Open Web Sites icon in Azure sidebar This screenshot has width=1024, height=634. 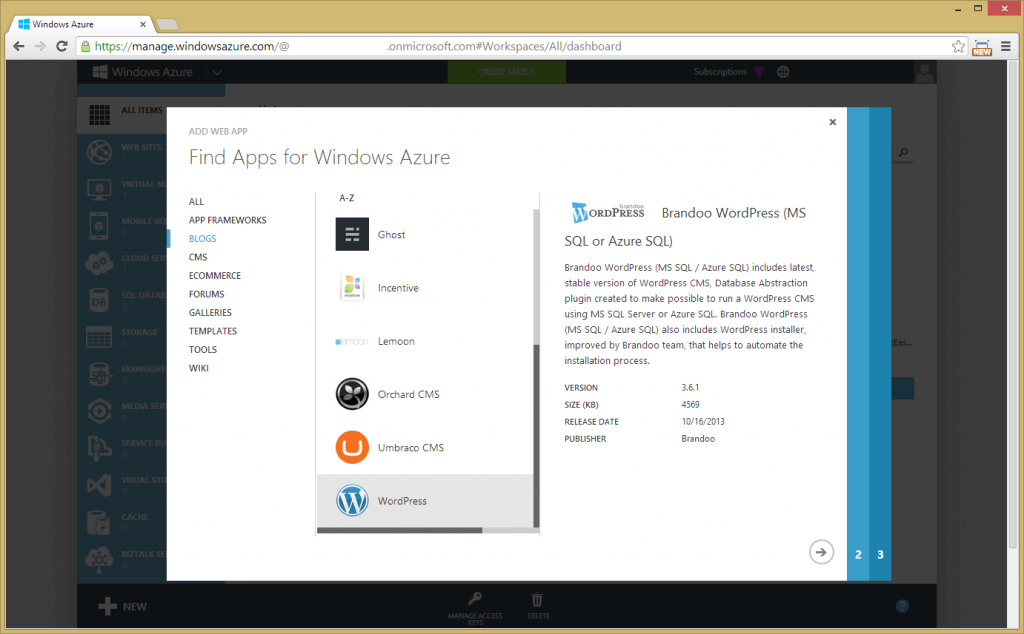point(99,152)
